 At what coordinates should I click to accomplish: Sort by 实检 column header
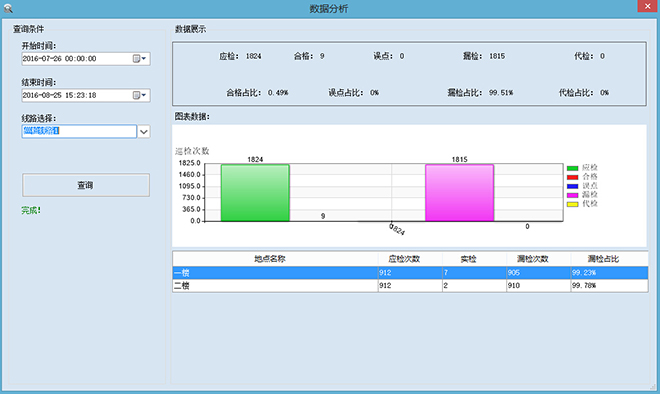(x=474, y=259)
